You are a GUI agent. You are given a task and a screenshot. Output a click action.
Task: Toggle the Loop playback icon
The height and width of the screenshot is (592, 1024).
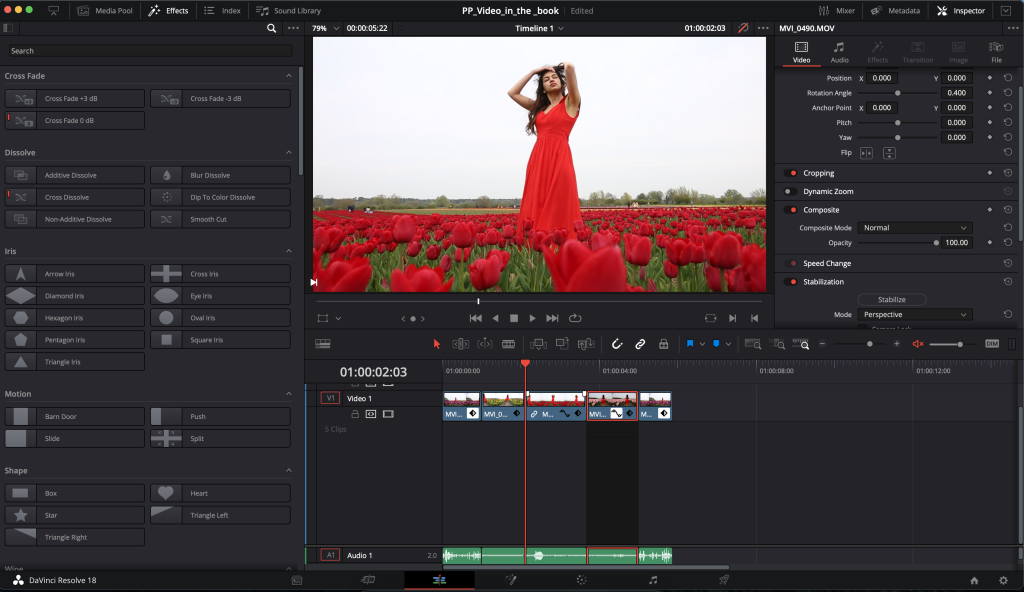[575, 318]
